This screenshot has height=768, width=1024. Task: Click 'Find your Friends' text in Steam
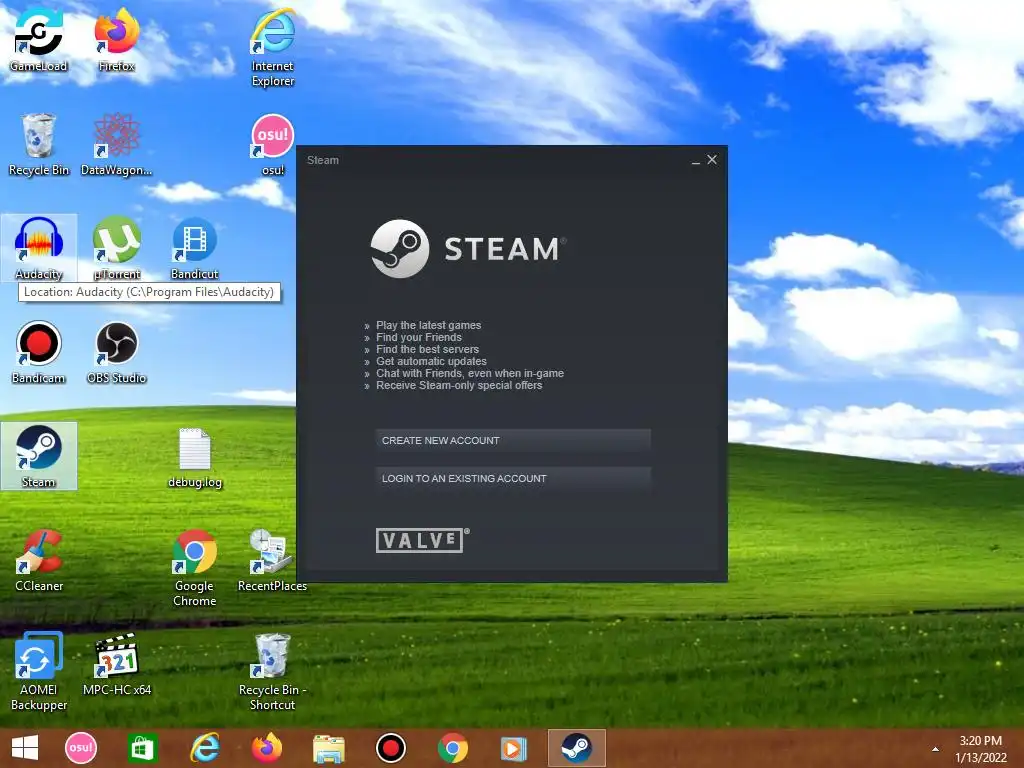pos(419,337)
